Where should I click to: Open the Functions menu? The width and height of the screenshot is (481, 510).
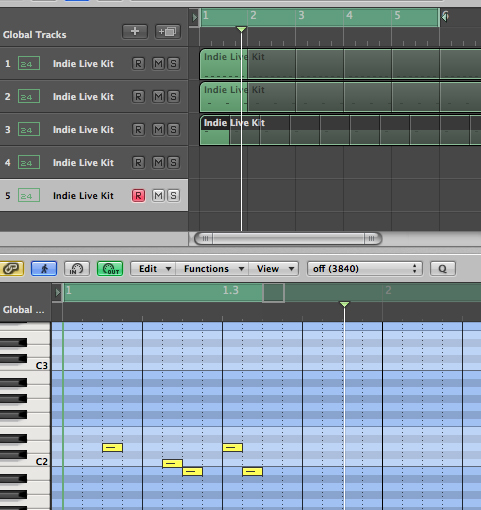(212, 268)
